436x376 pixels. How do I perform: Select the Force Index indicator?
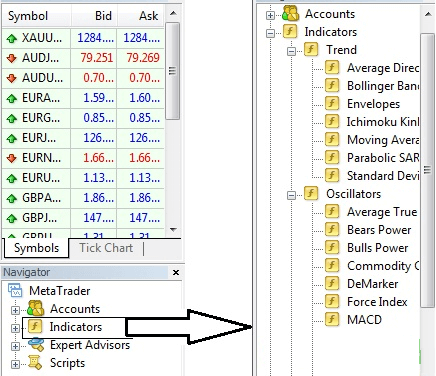click(x=377, y=302)
